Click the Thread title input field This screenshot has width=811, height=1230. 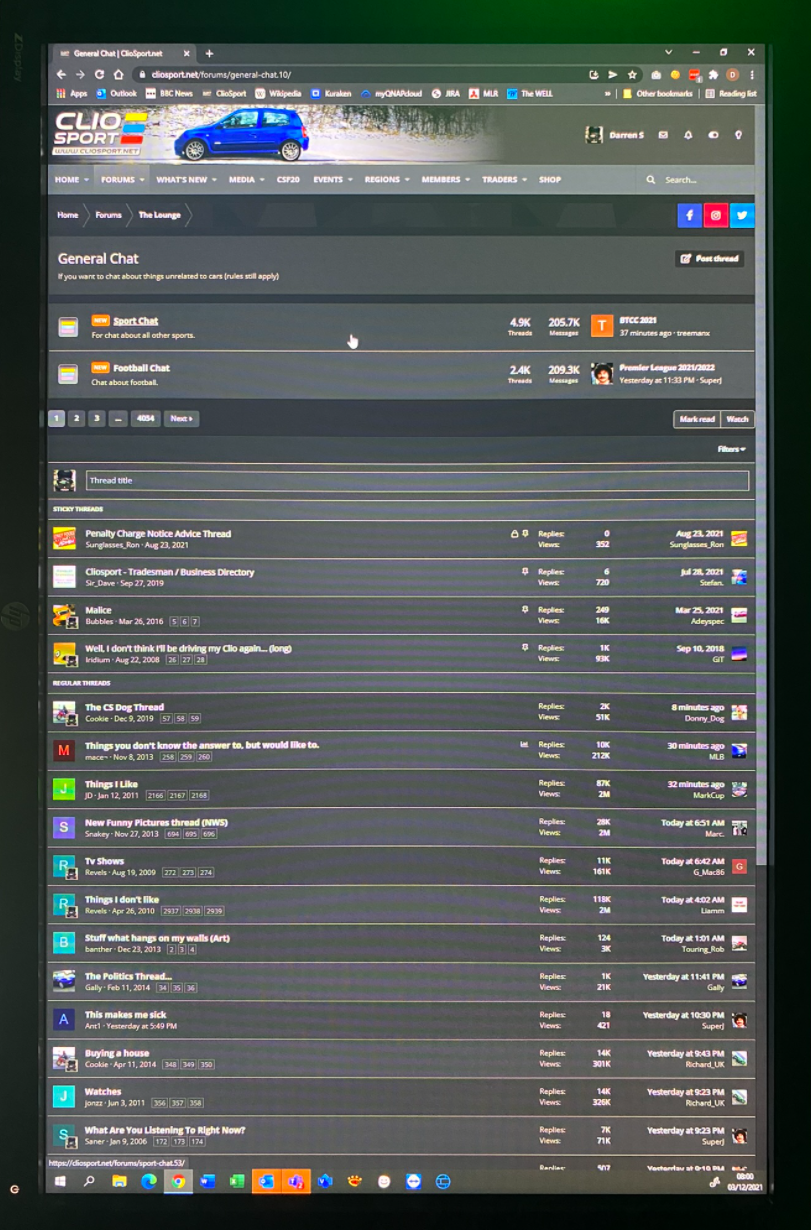pos(416,481)
